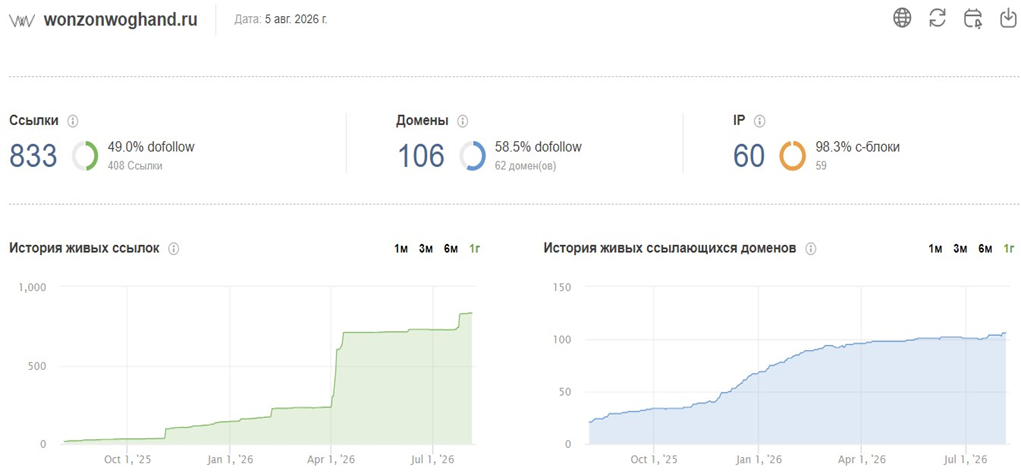Click 'Apr 1, '26' label on links chart

(331, 460)
